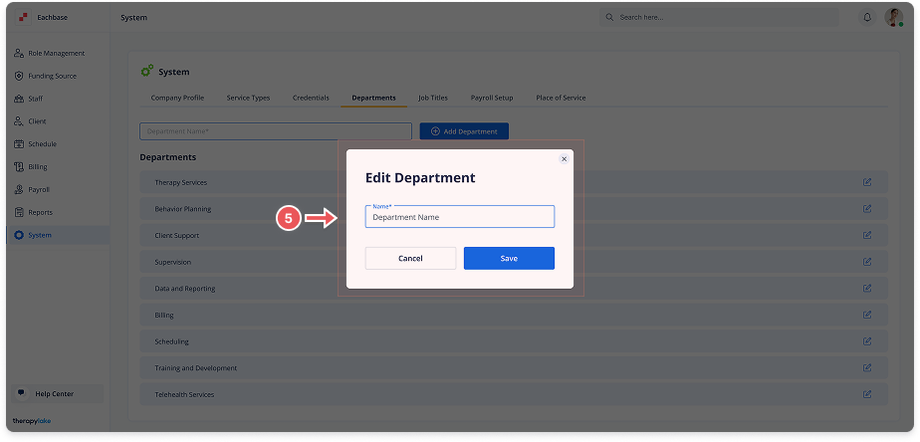Click the Eachbase company name

pyautogui.click(x=52, y=18)
